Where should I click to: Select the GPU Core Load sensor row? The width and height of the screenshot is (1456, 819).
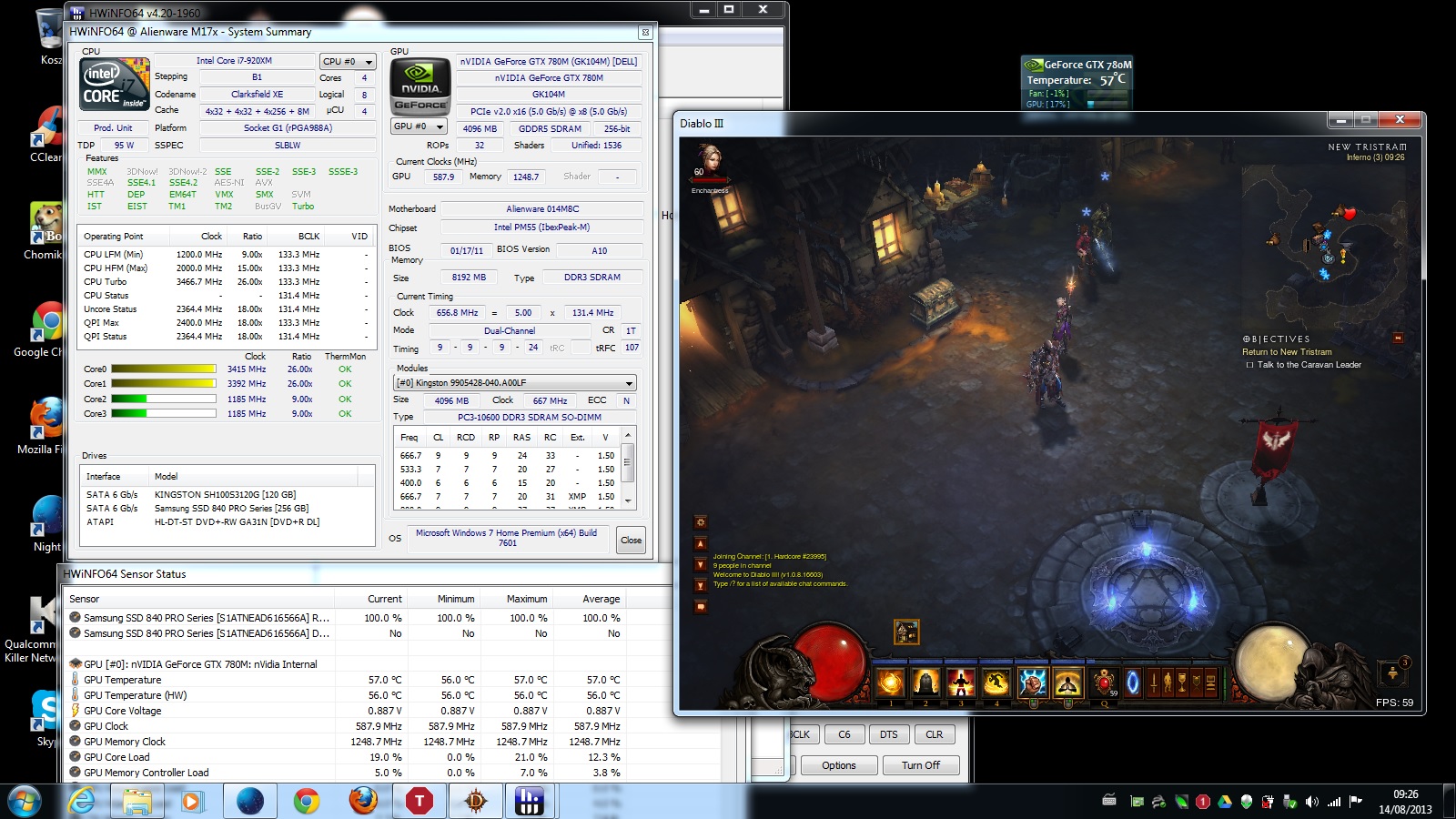[x=346, y=757]
